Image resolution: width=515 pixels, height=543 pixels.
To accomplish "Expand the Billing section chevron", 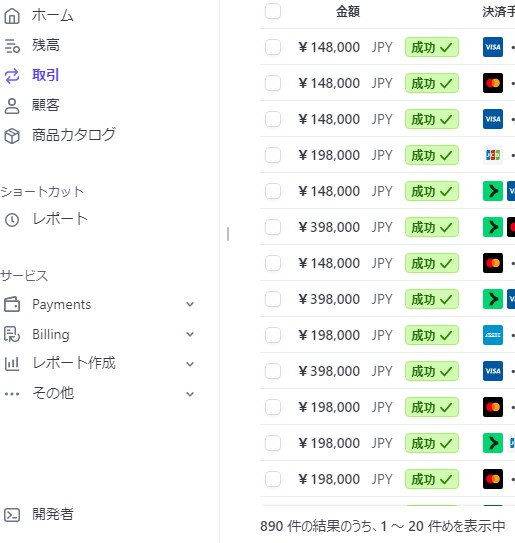I will coord(190,334).
